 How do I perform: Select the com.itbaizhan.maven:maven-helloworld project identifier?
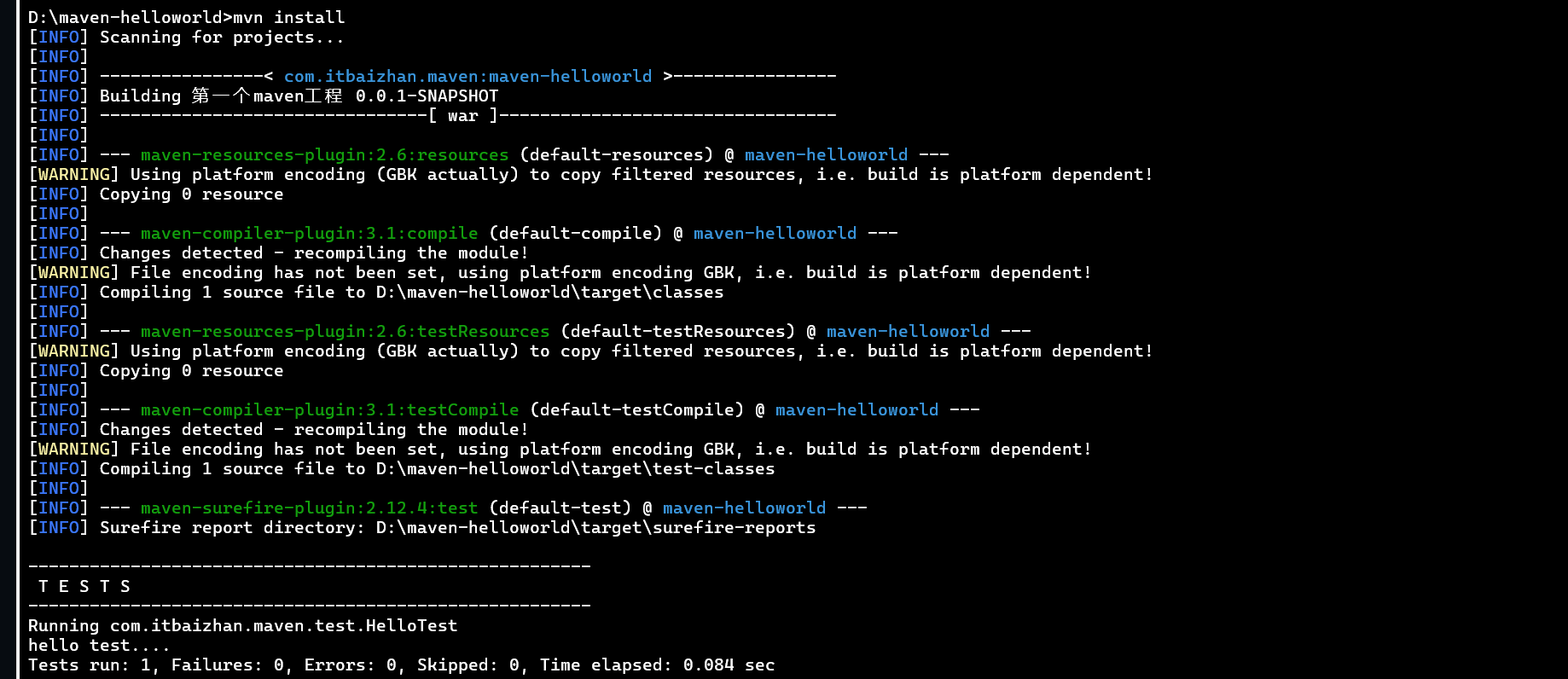[x=467, y=76]
